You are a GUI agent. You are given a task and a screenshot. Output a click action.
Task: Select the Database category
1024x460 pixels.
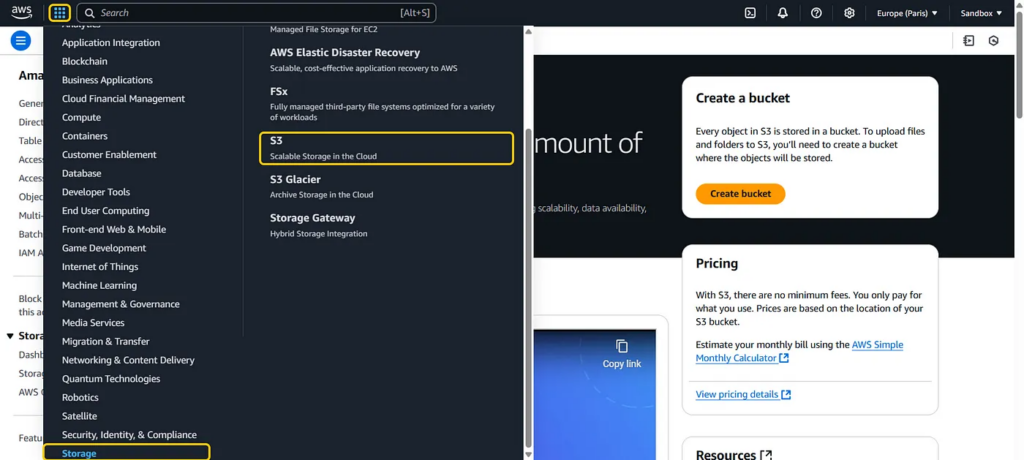(82, 173)
